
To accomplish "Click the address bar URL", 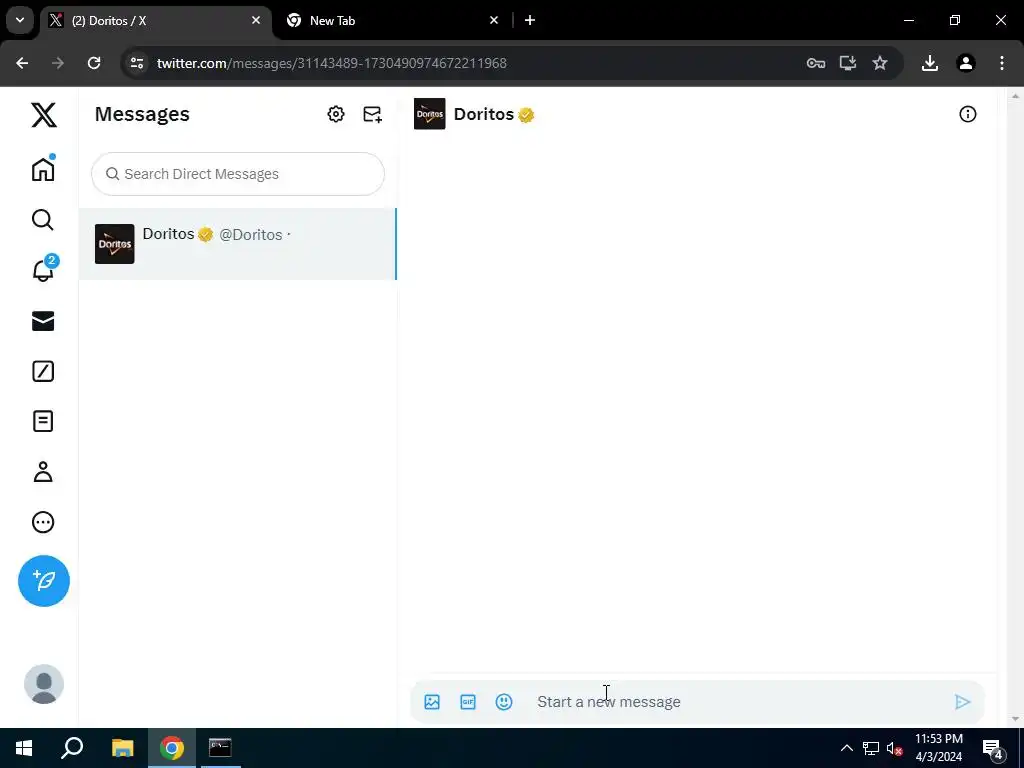I will (332, 63).
